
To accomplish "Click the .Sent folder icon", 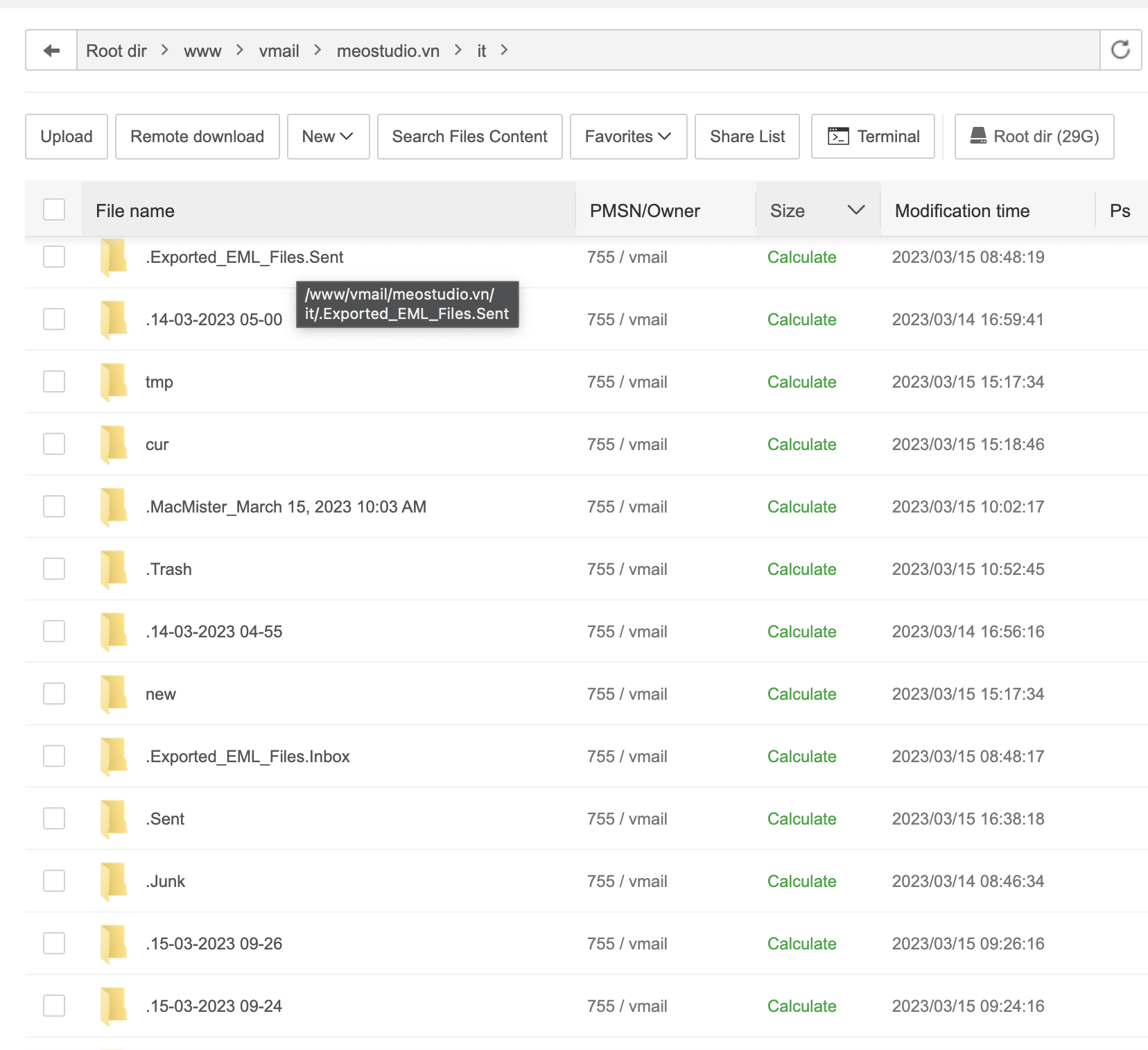I will pos(114,818).
